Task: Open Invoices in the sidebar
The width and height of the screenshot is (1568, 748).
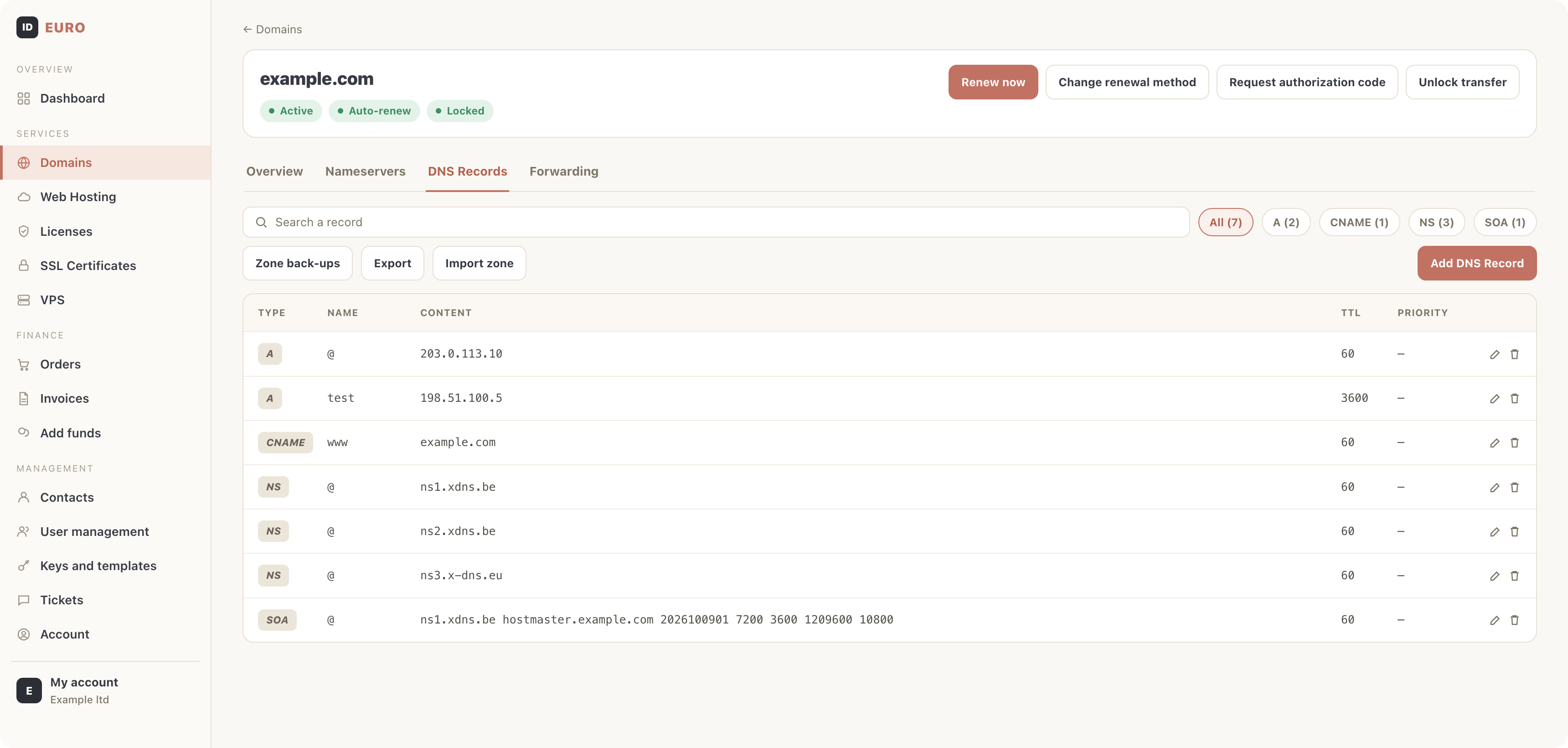Action: [x=105, y=398]
